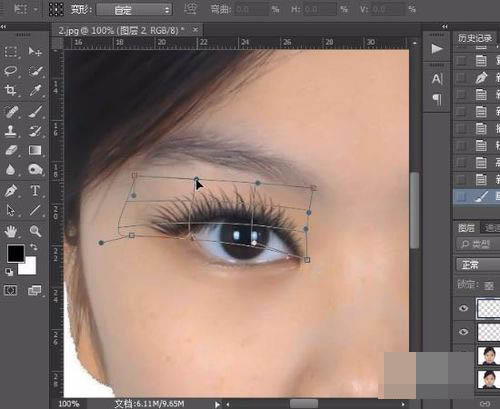Select the Pen tool in toolbox
Image resolution: width=500 pixels, height=409 pixels.
click(11, 191)
